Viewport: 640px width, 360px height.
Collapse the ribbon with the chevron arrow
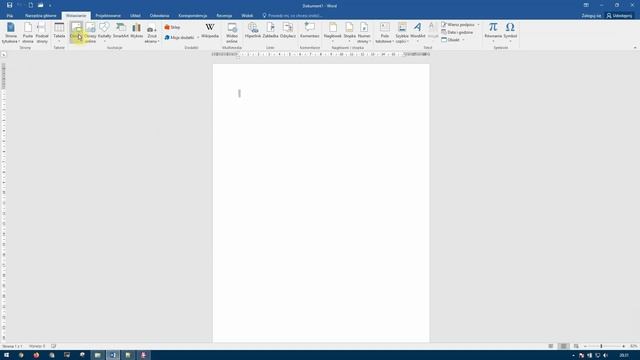pos(635,47)
